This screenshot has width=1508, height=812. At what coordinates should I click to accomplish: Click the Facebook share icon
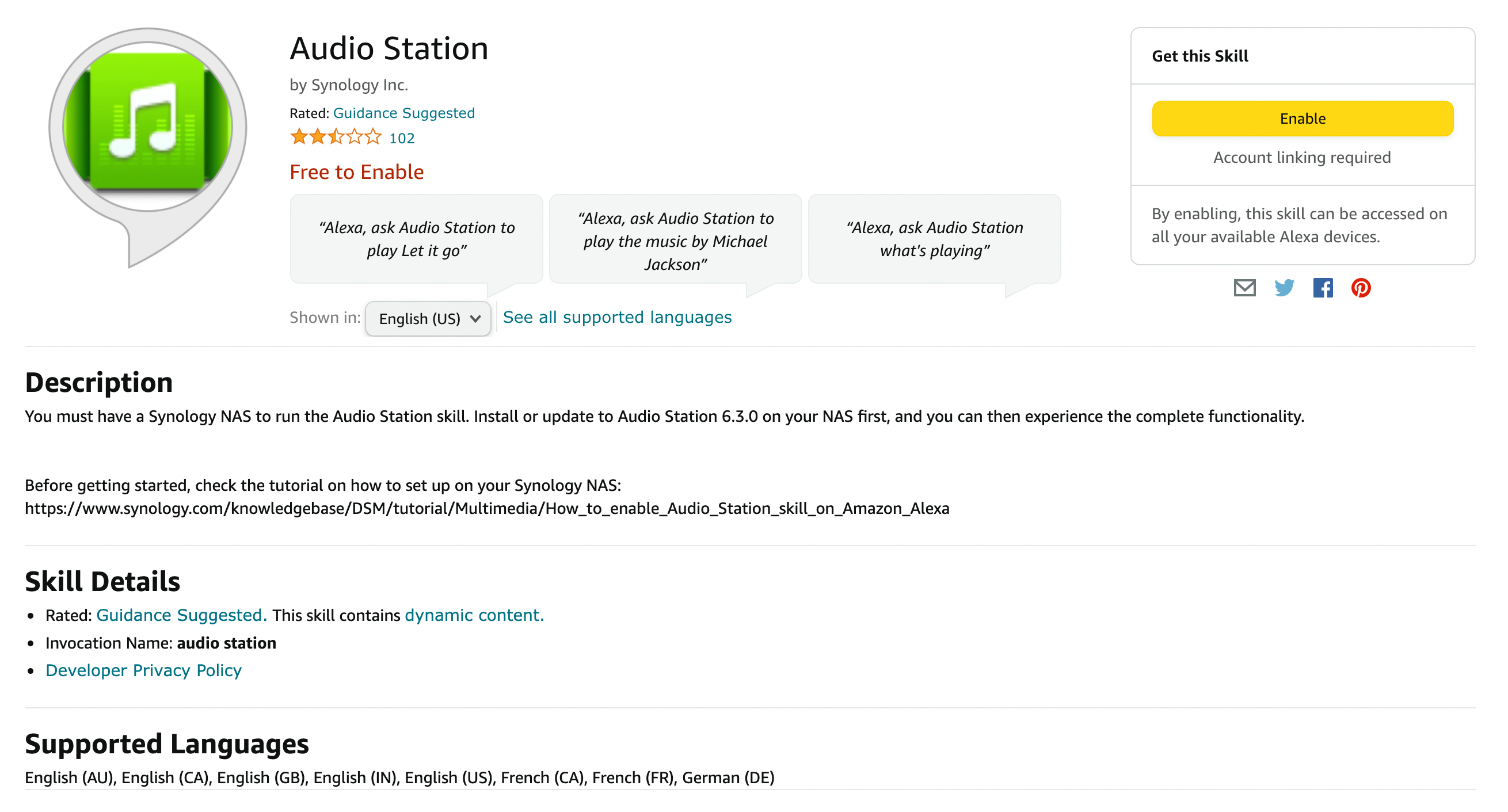(1322, 289)
